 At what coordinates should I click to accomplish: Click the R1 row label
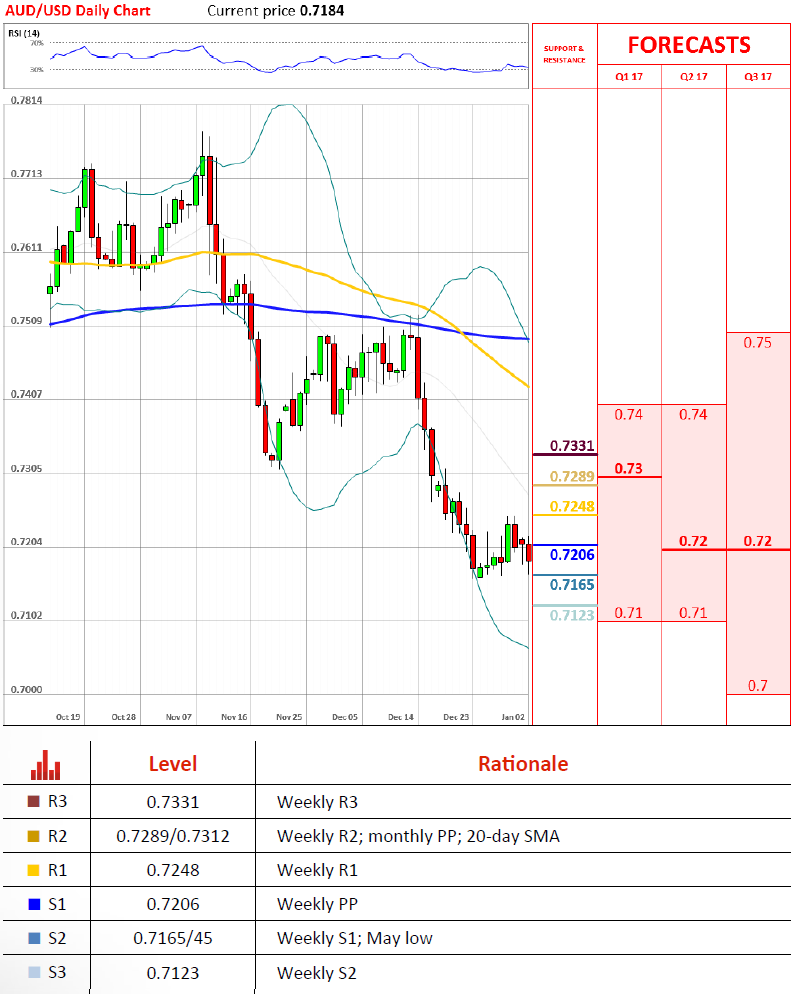(x=57, y=870)
